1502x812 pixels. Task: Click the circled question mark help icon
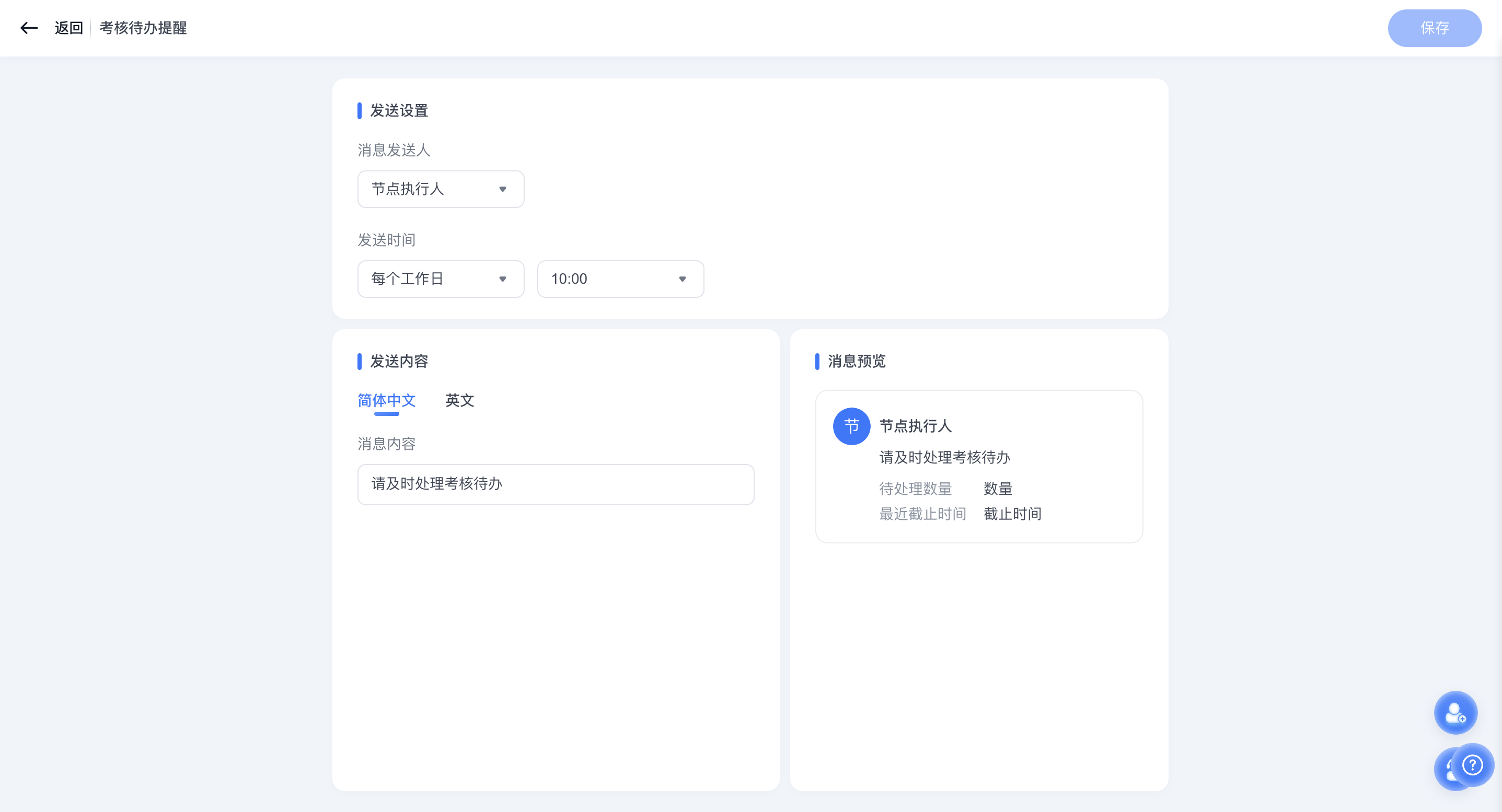click(1473, 766)
